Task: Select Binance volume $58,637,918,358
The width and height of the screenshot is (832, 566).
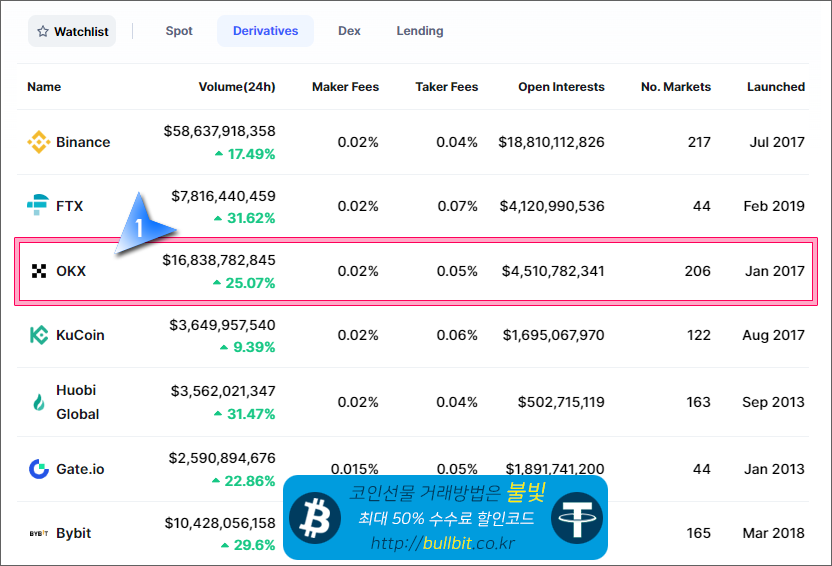Action: point(220,131)
